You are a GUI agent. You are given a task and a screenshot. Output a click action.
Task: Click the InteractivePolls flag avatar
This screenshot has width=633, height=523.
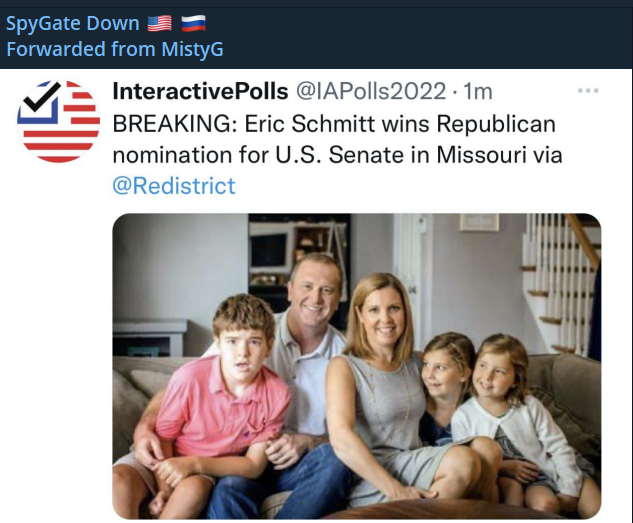tap(59, 121)
